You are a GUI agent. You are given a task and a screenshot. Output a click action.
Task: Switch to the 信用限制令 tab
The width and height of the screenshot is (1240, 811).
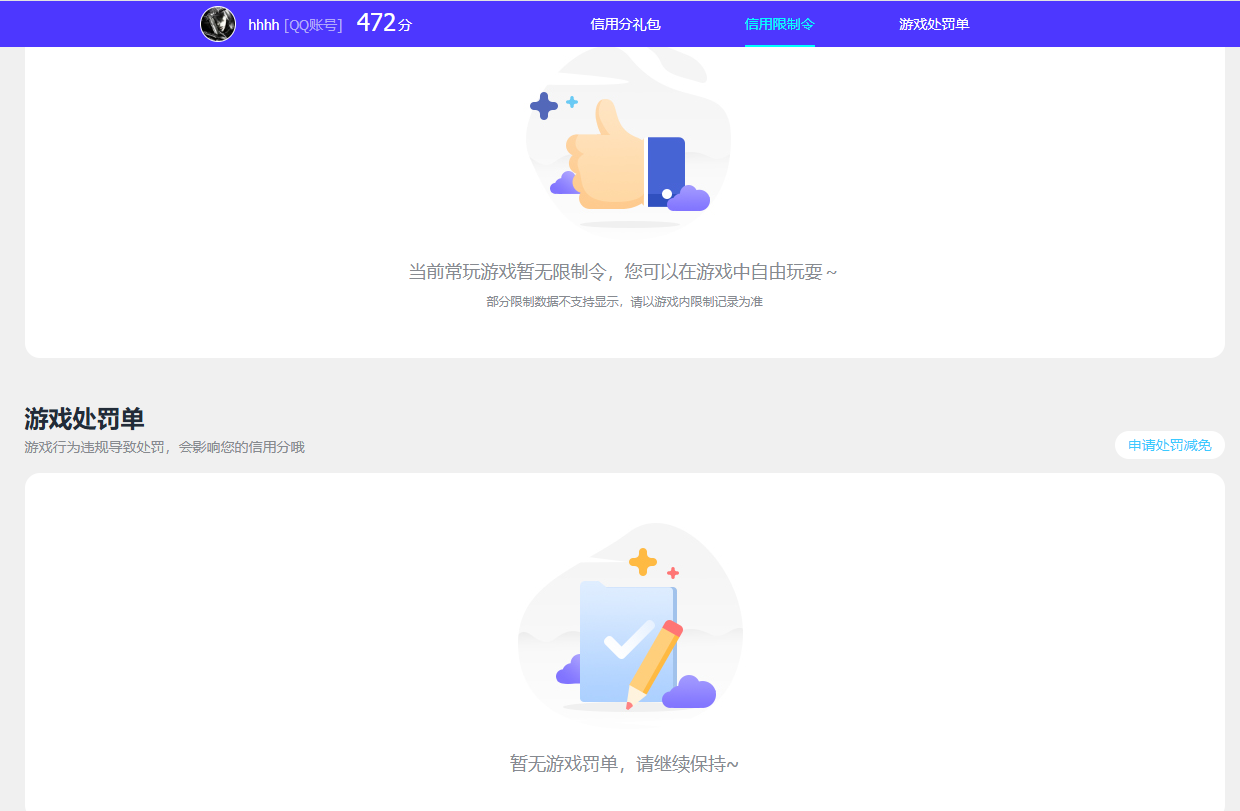click(x=780, y=24)
